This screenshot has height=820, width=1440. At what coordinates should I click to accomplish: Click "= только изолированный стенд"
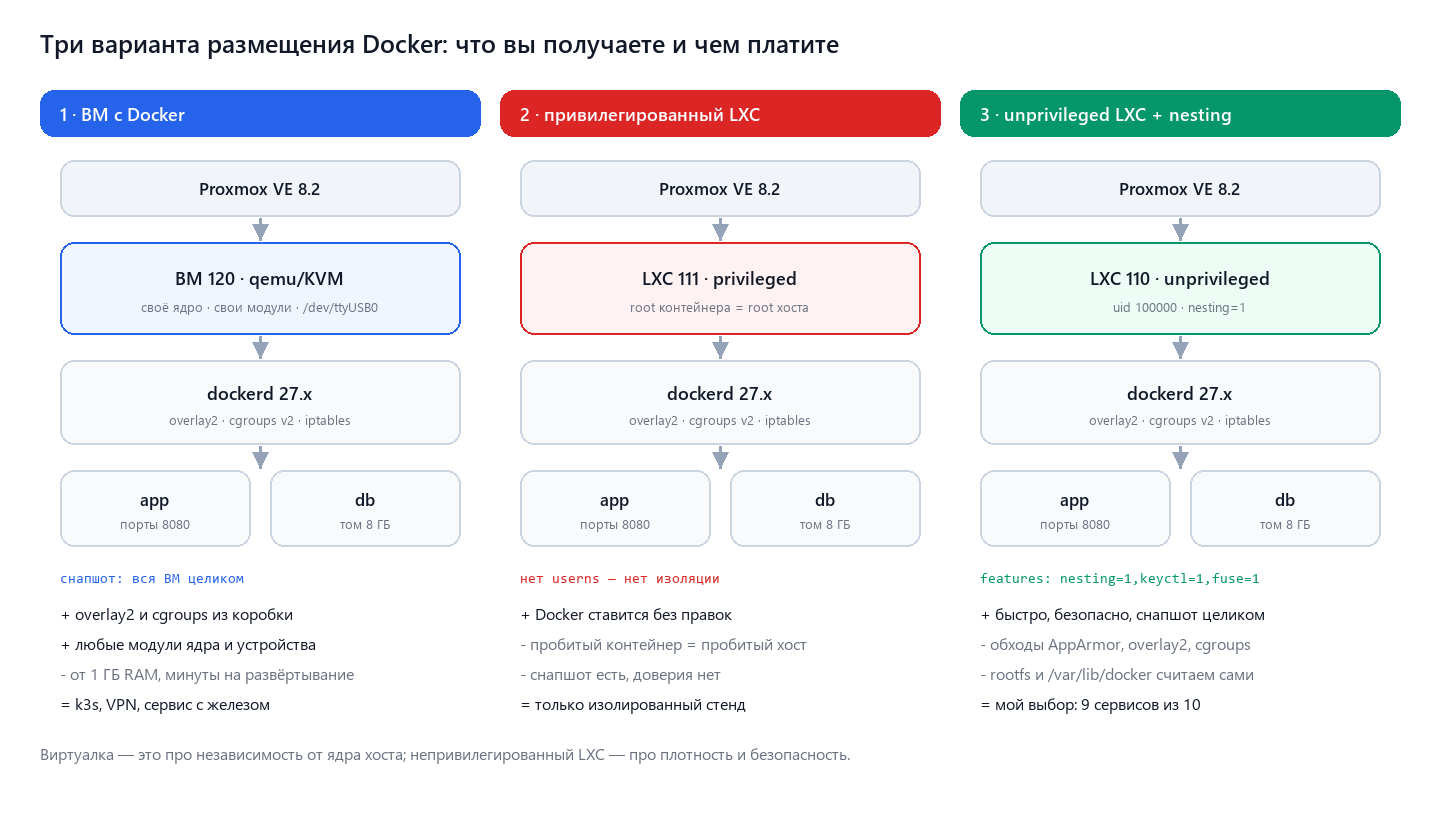(x=633, y=705)
